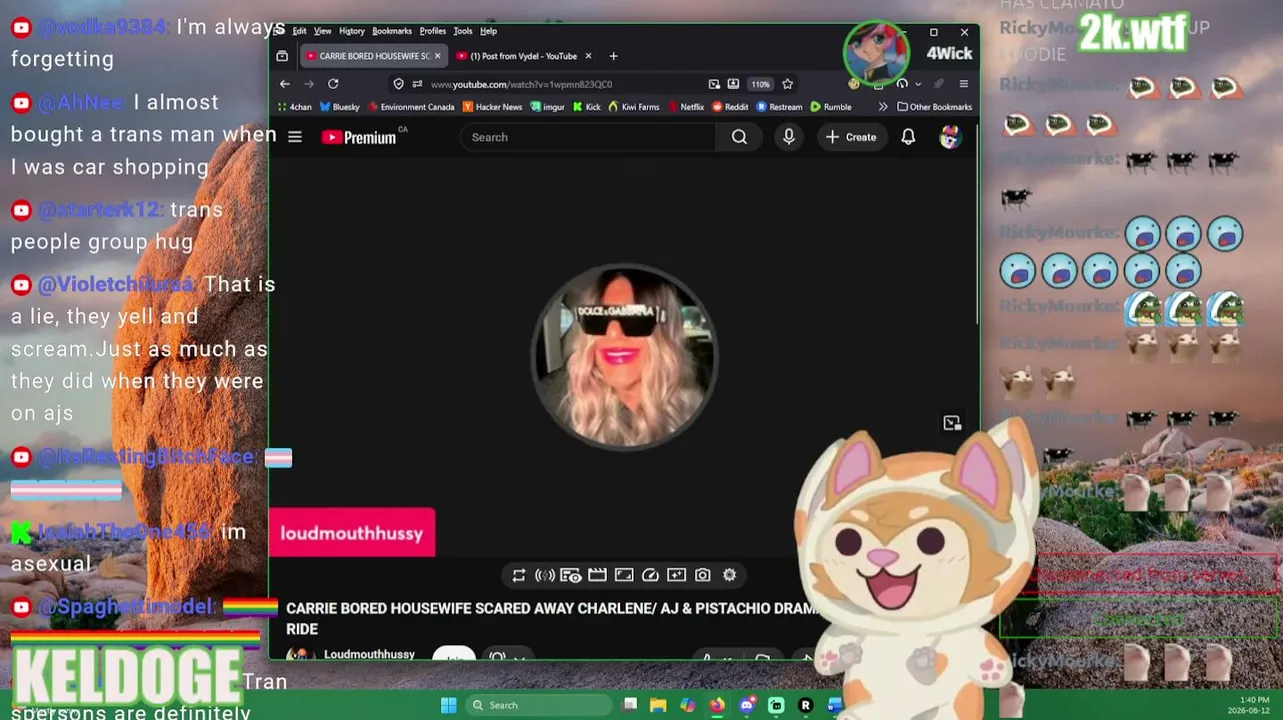1283x720 pixels.
Task: Open the Hacker News bookmark
Action: [493, 107]
